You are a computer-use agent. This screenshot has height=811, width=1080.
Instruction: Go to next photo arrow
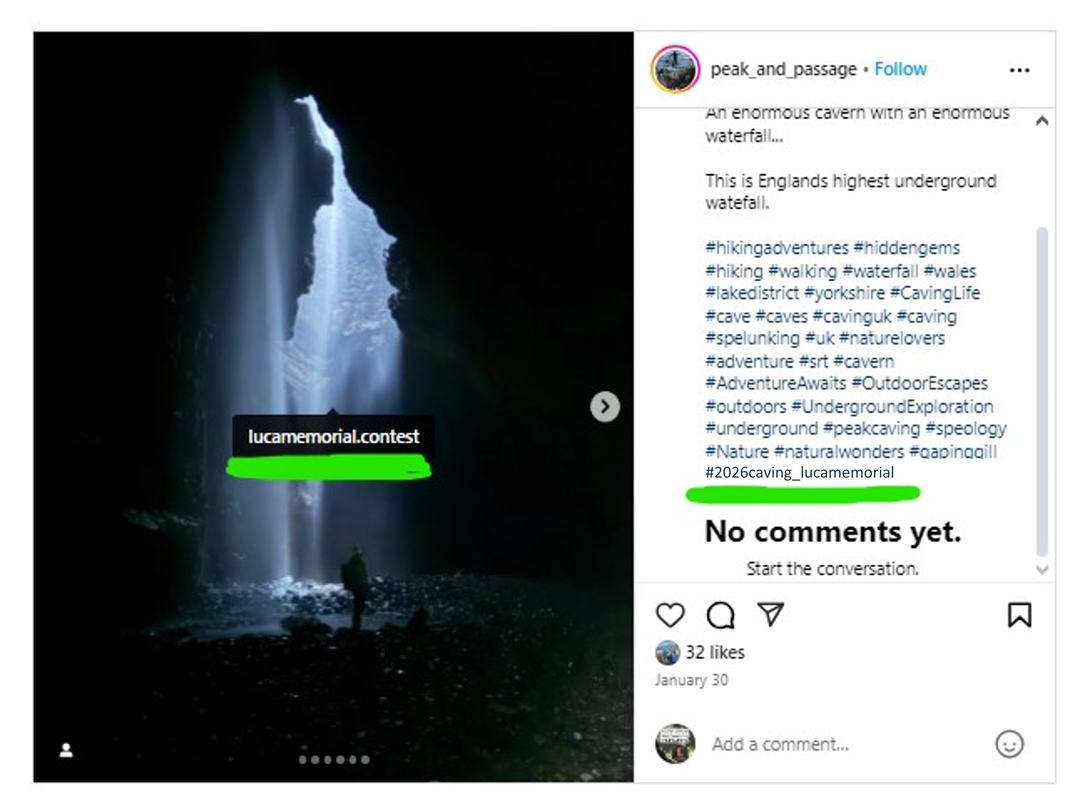(x=604, y=406)
